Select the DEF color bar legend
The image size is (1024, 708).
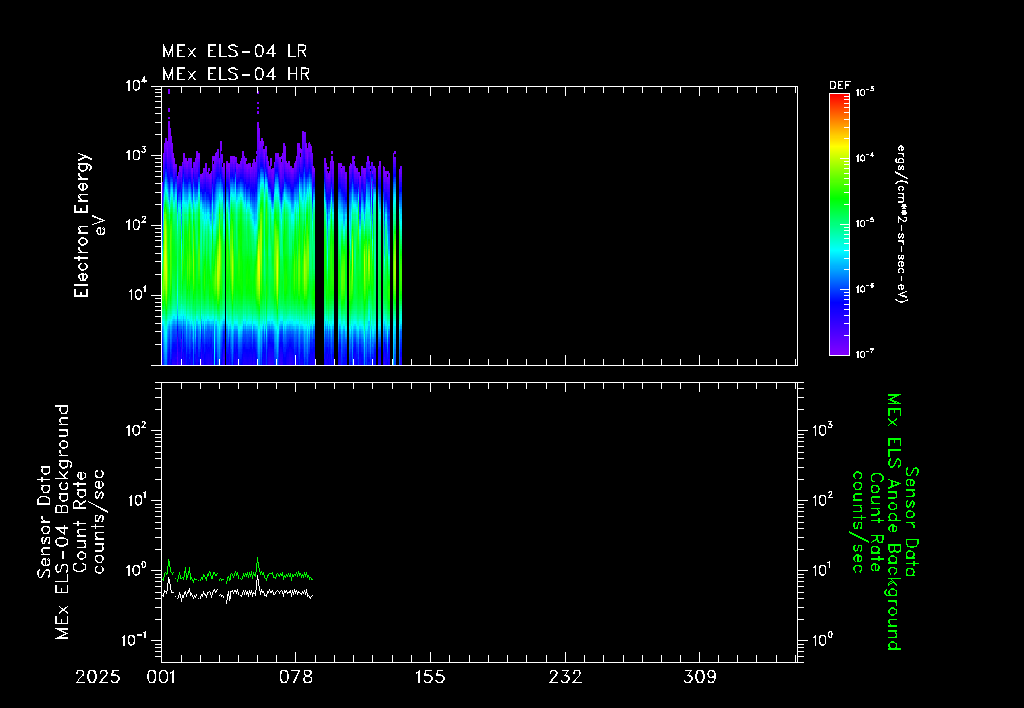tap(839, 225)
